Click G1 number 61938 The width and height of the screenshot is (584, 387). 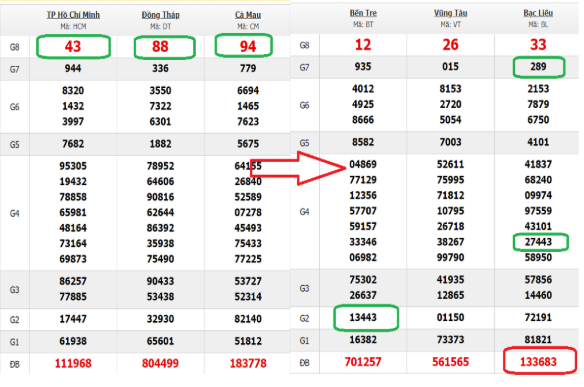(x=73, y=341)
